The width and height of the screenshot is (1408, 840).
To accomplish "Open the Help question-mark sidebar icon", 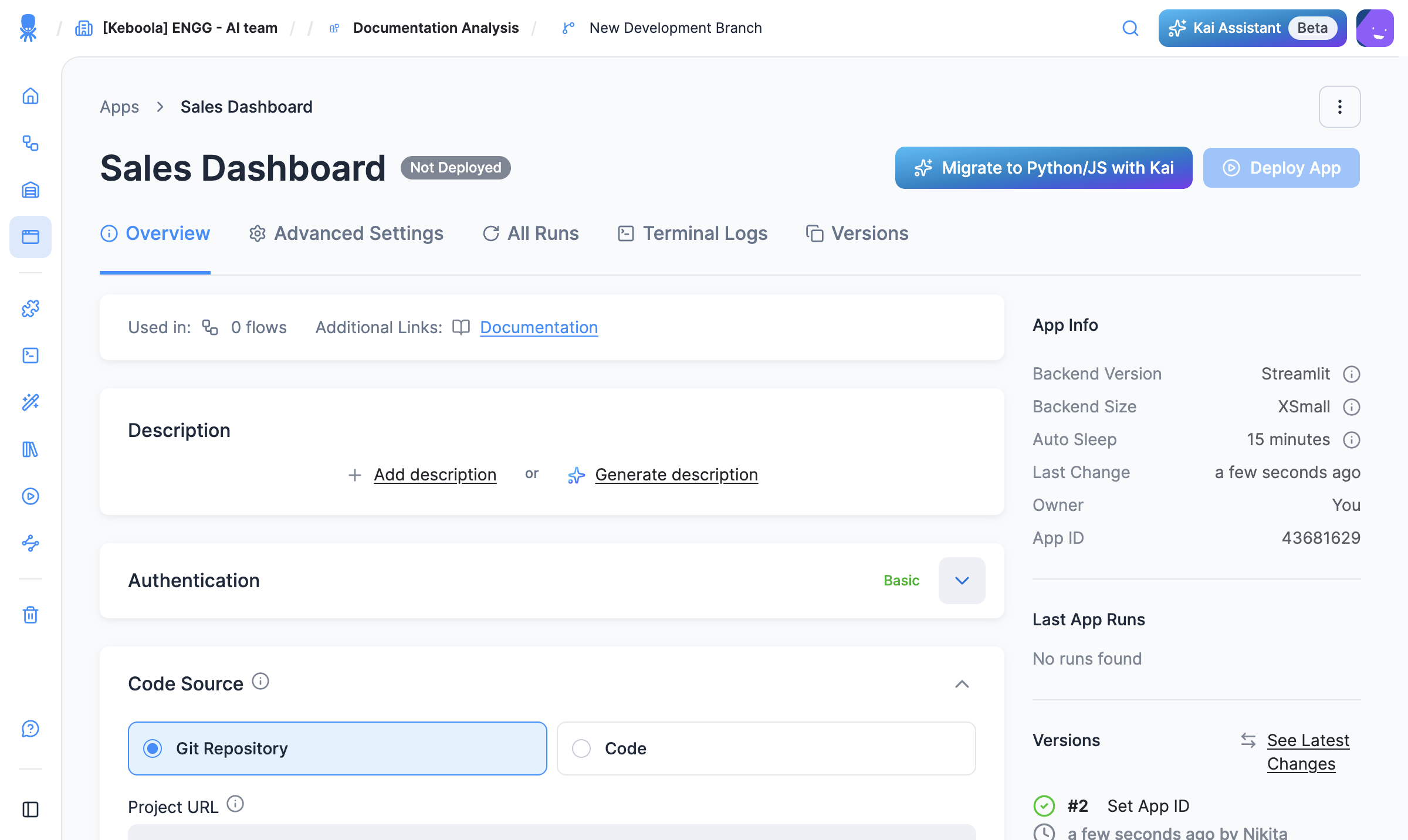I will pyautogui.click(x=31, y=729).
